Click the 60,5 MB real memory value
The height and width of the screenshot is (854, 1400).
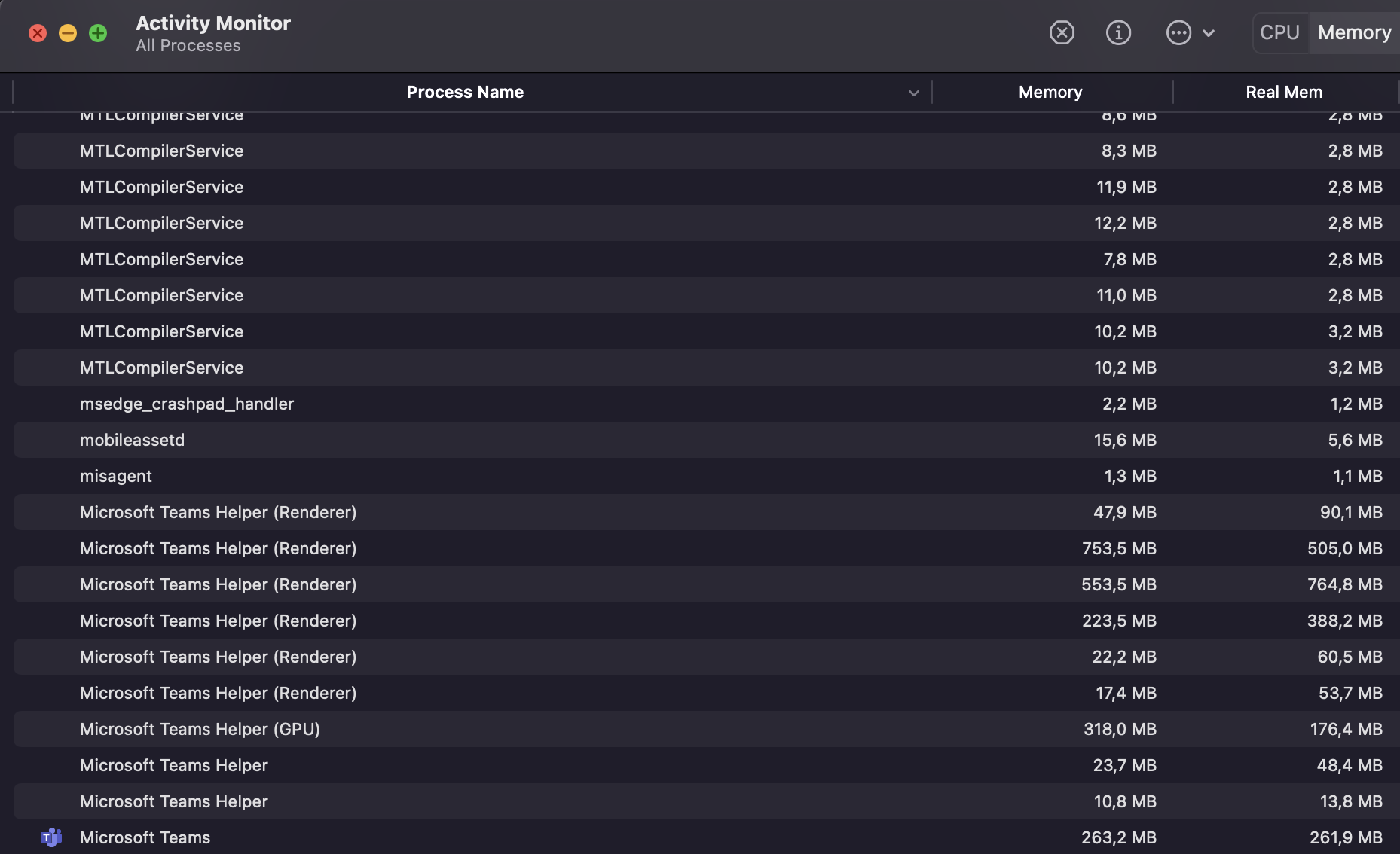click(x=1350, y=657)
